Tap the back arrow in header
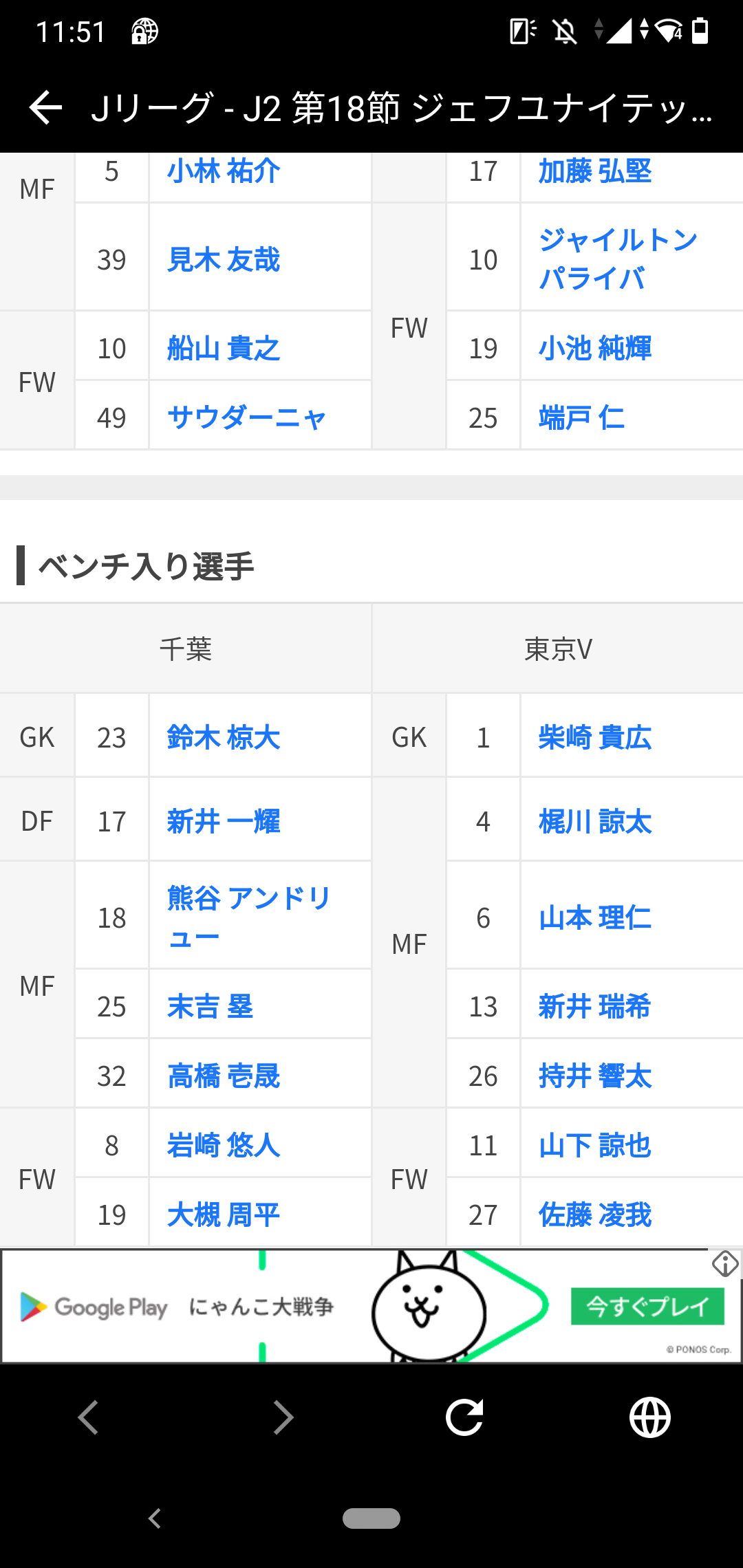Viewport: 743px width, 1568px height. [46, 108]
